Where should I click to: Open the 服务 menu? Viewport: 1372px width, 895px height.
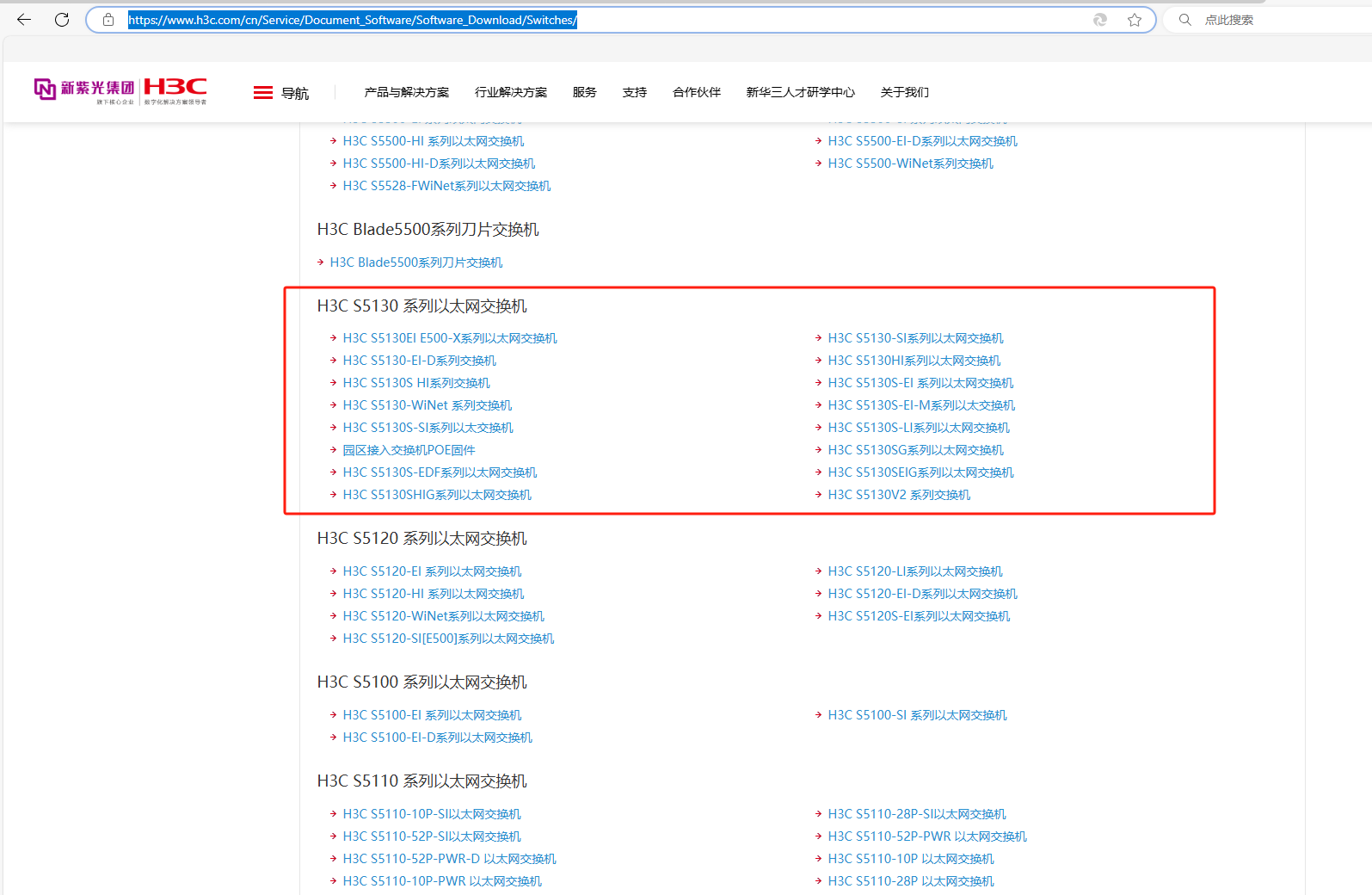pos(585,92)
